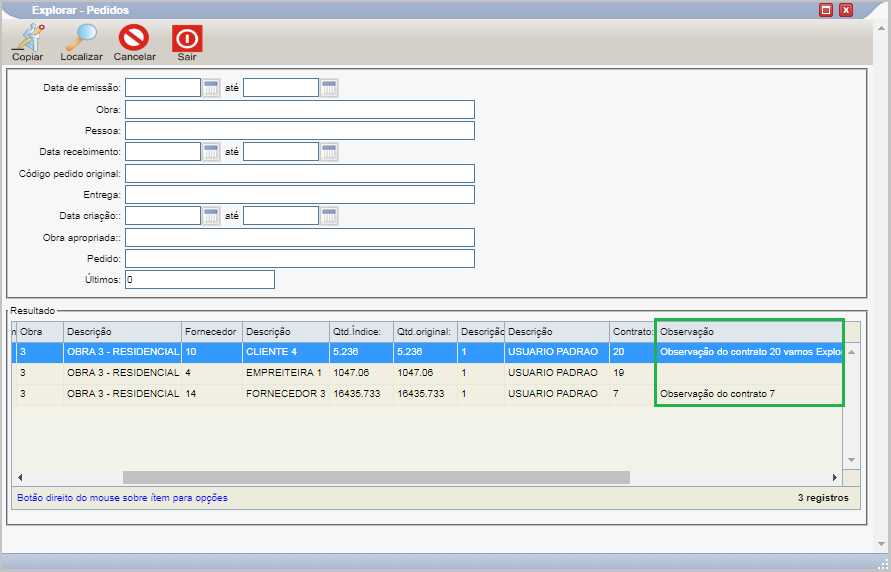Click the Pessoa input field

[x=299, y=131]
